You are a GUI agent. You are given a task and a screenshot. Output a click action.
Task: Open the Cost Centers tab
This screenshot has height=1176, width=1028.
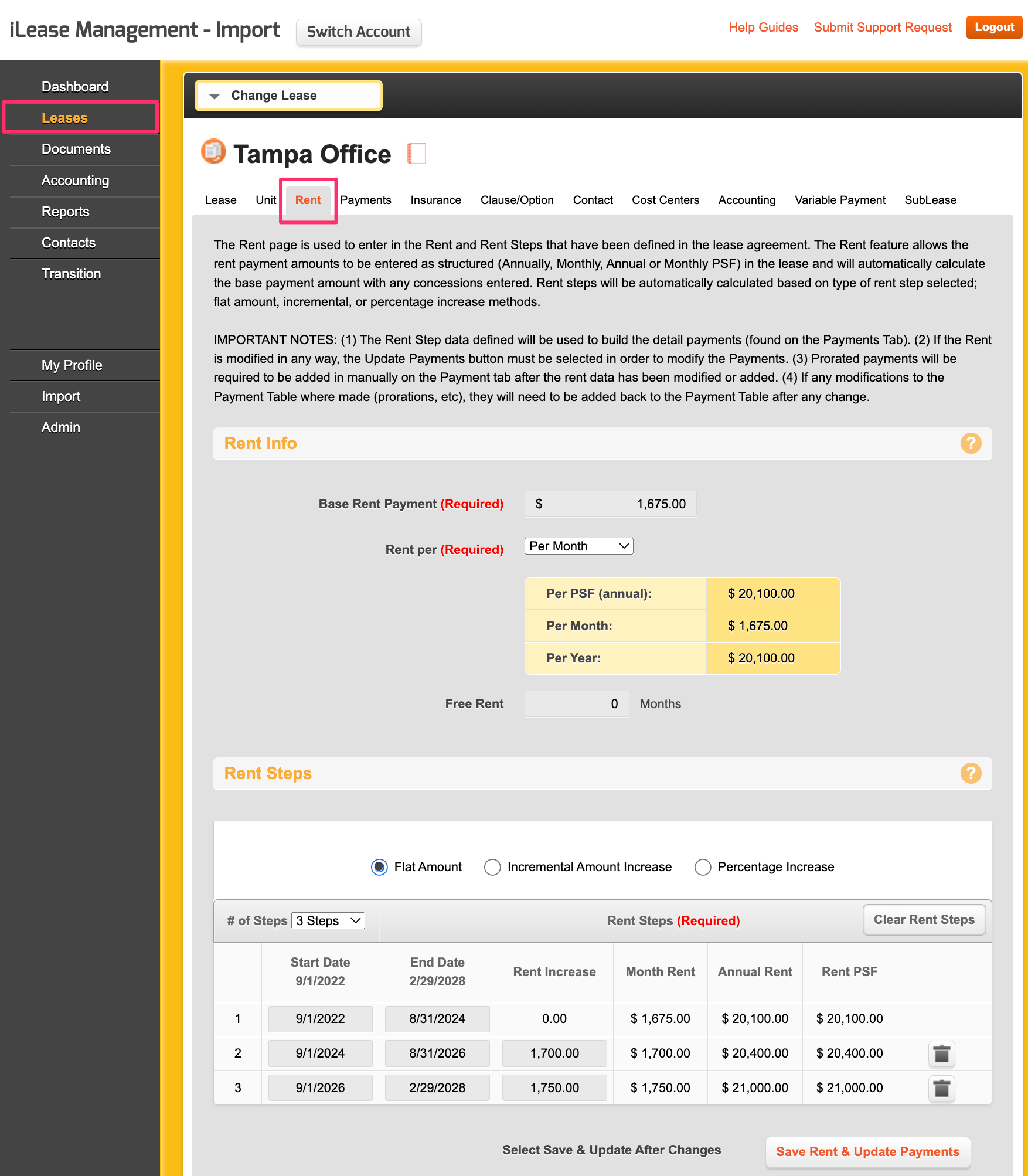tap(666, 200)
